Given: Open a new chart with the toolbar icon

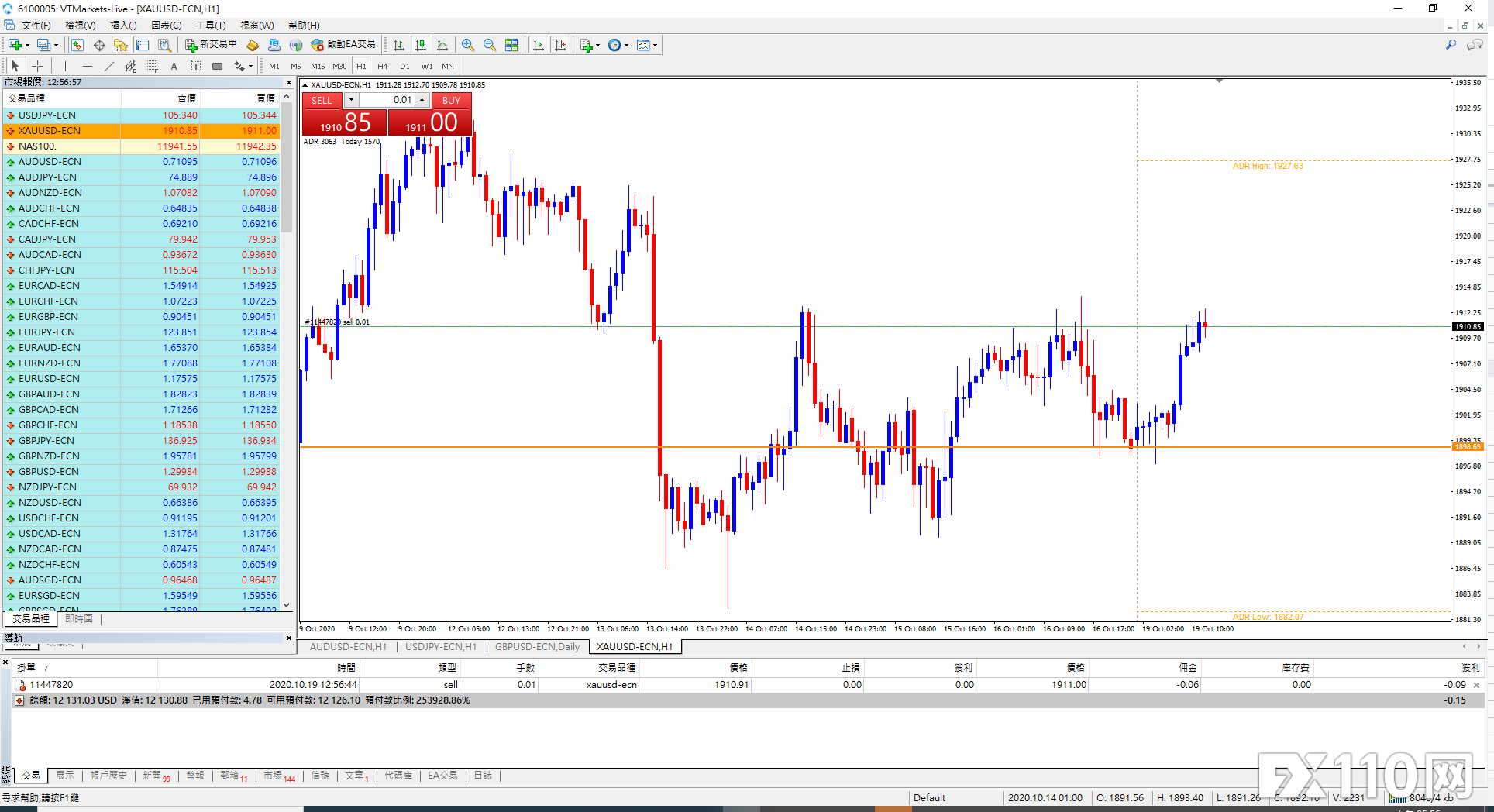Looking at the screenshot, I should (15, 45).
